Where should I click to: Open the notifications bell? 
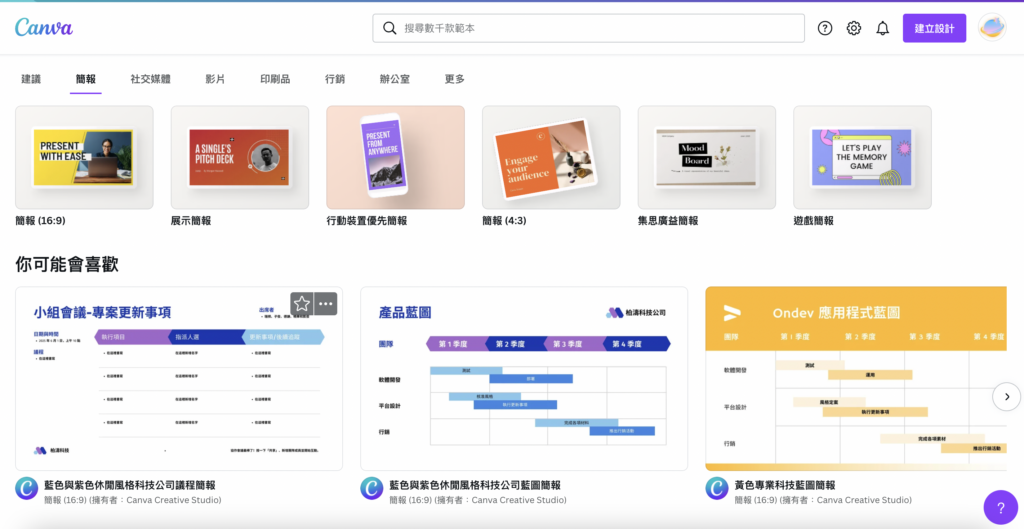click(x=882, y=28)
